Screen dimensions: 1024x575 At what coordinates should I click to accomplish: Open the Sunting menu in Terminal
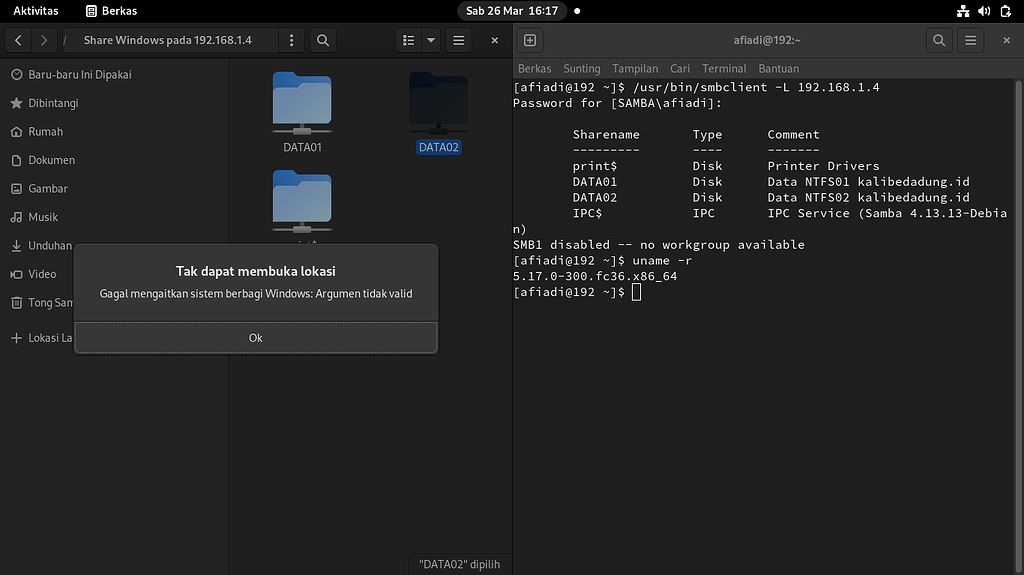pos(581,69)
